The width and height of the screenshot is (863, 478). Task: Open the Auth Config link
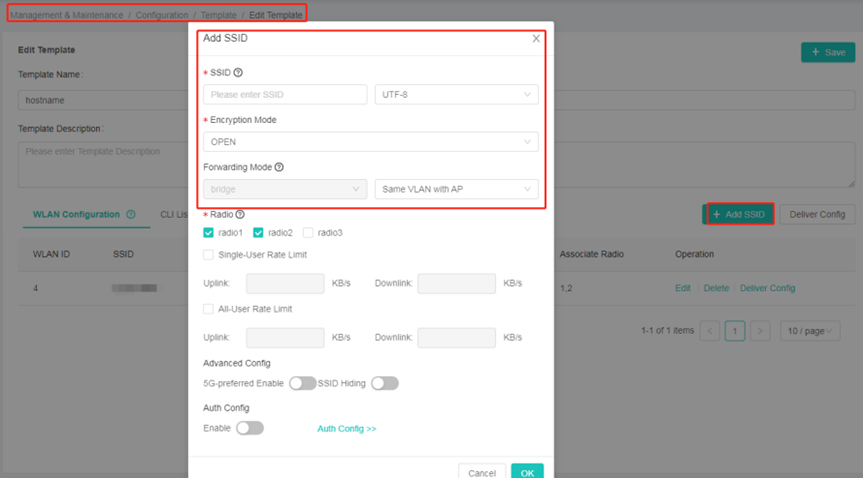[x=347, y=429]
